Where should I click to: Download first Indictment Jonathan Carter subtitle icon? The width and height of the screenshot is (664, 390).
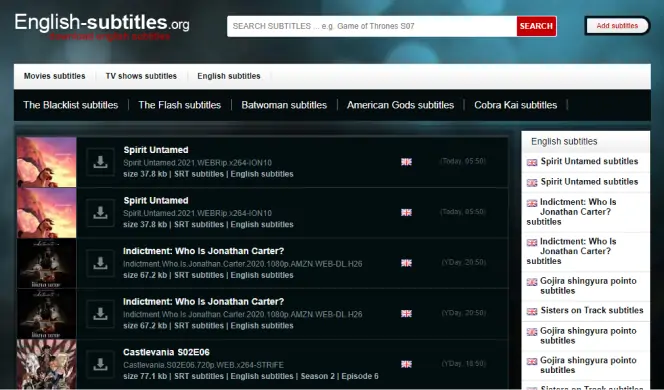(100, 263)
